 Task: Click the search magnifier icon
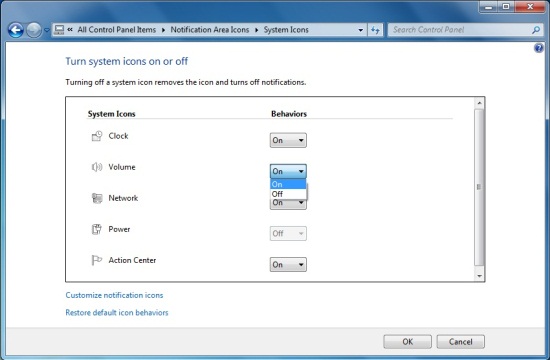click(536, 30)
